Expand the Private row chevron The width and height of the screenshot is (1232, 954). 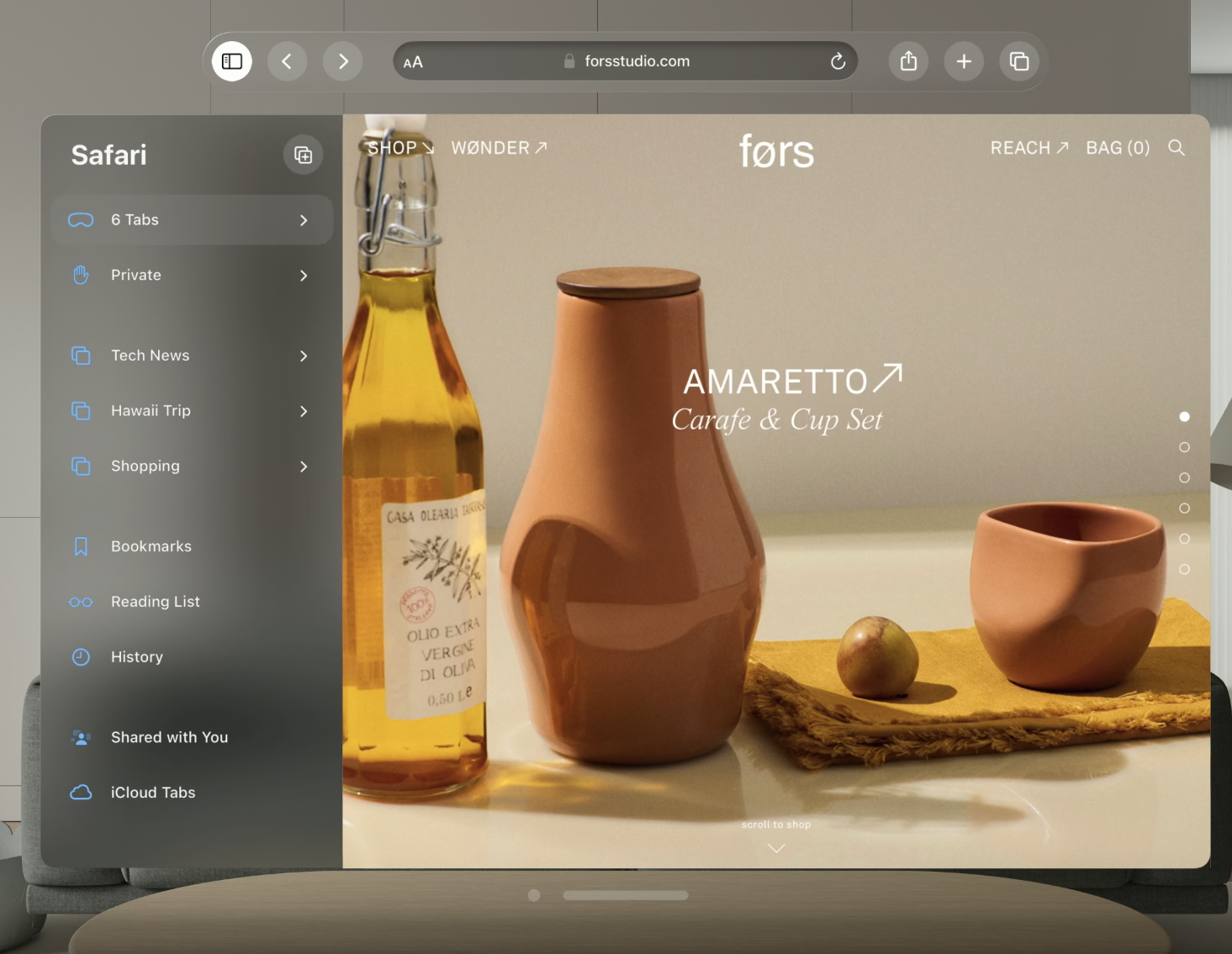point(304,276)
